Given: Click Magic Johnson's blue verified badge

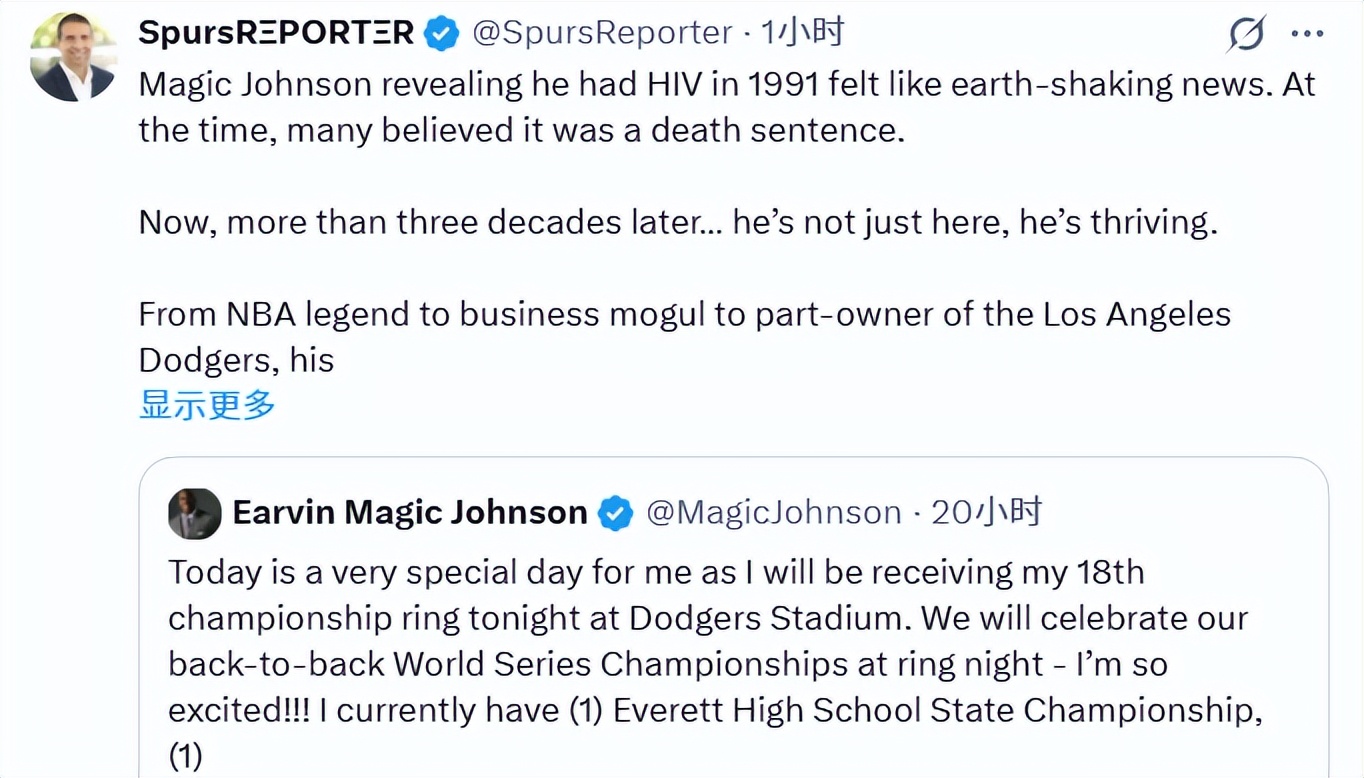Looking at the screenshot, I should pos(615,514).
